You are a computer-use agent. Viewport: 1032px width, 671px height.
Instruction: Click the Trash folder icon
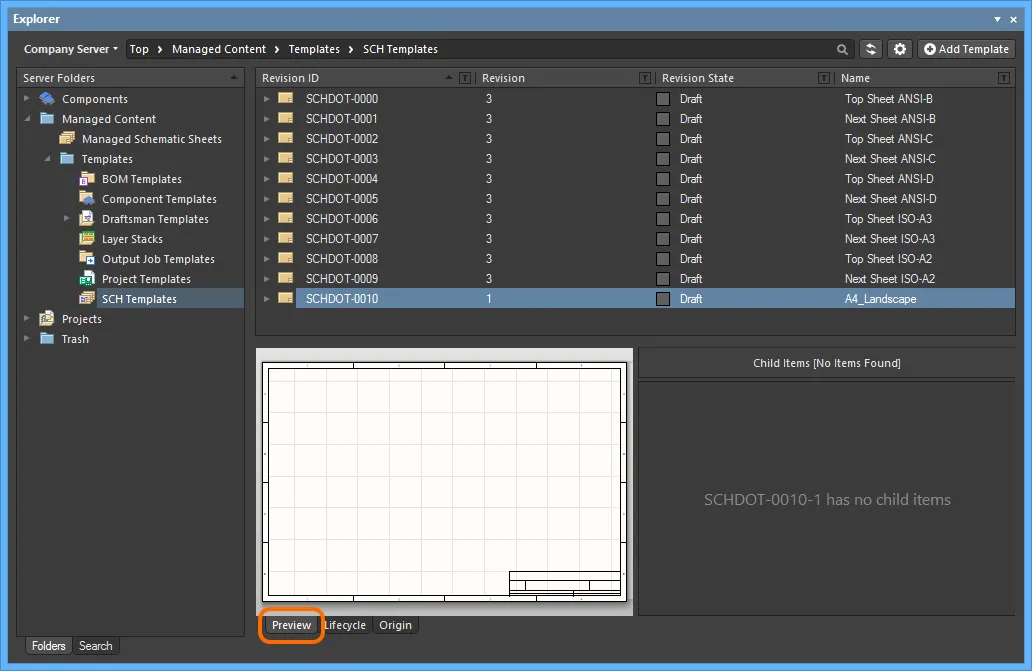click(47, 339)
